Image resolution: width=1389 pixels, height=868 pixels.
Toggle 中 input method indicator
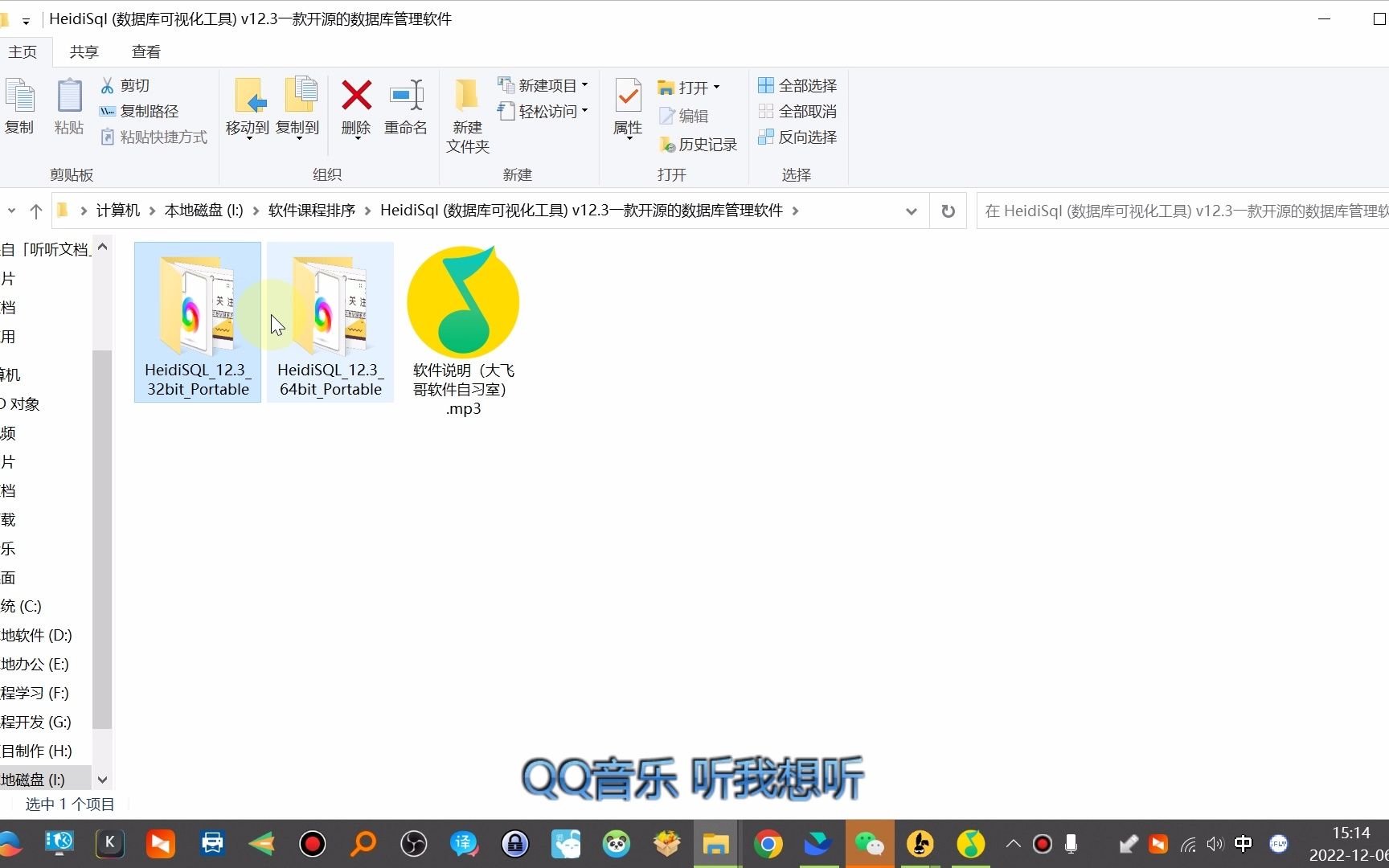click(x=1243, y=844)
